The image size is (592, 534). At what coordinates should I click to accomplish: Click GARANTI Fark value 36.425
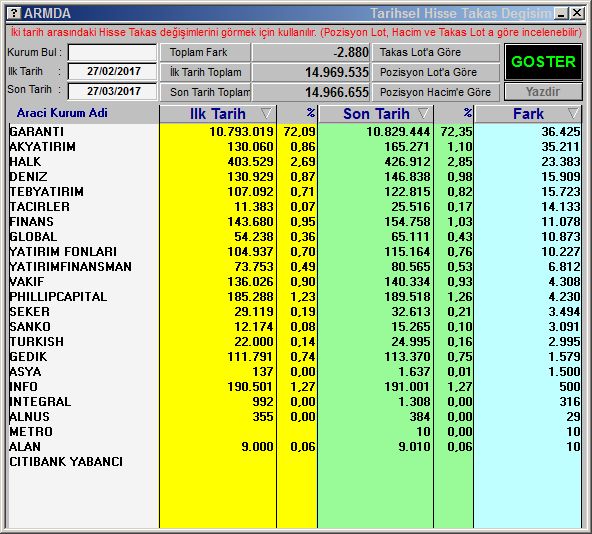(561, 131)
